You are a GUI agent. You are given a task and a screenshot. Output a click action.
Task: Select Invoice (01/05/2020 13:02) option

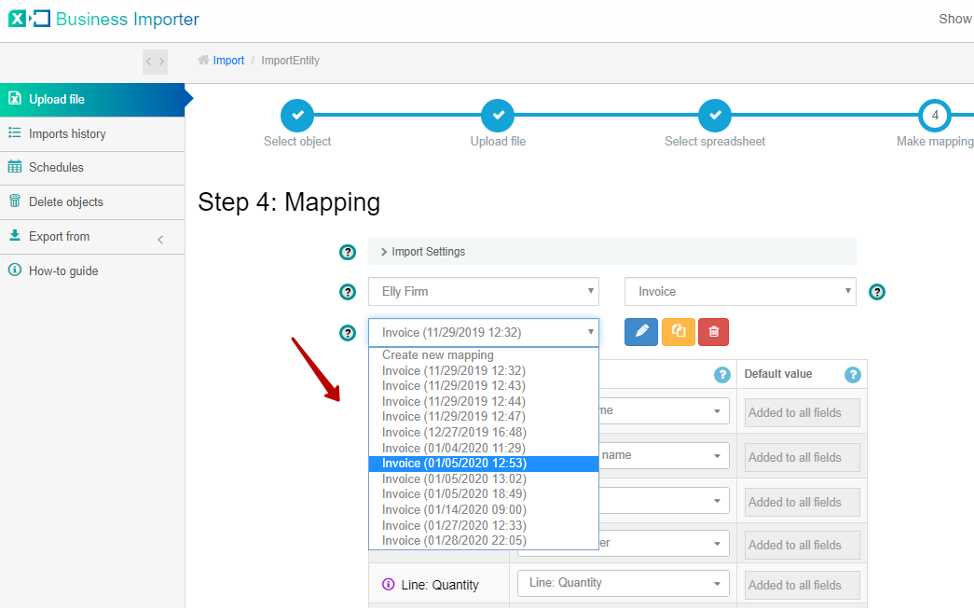pos(483,479)
